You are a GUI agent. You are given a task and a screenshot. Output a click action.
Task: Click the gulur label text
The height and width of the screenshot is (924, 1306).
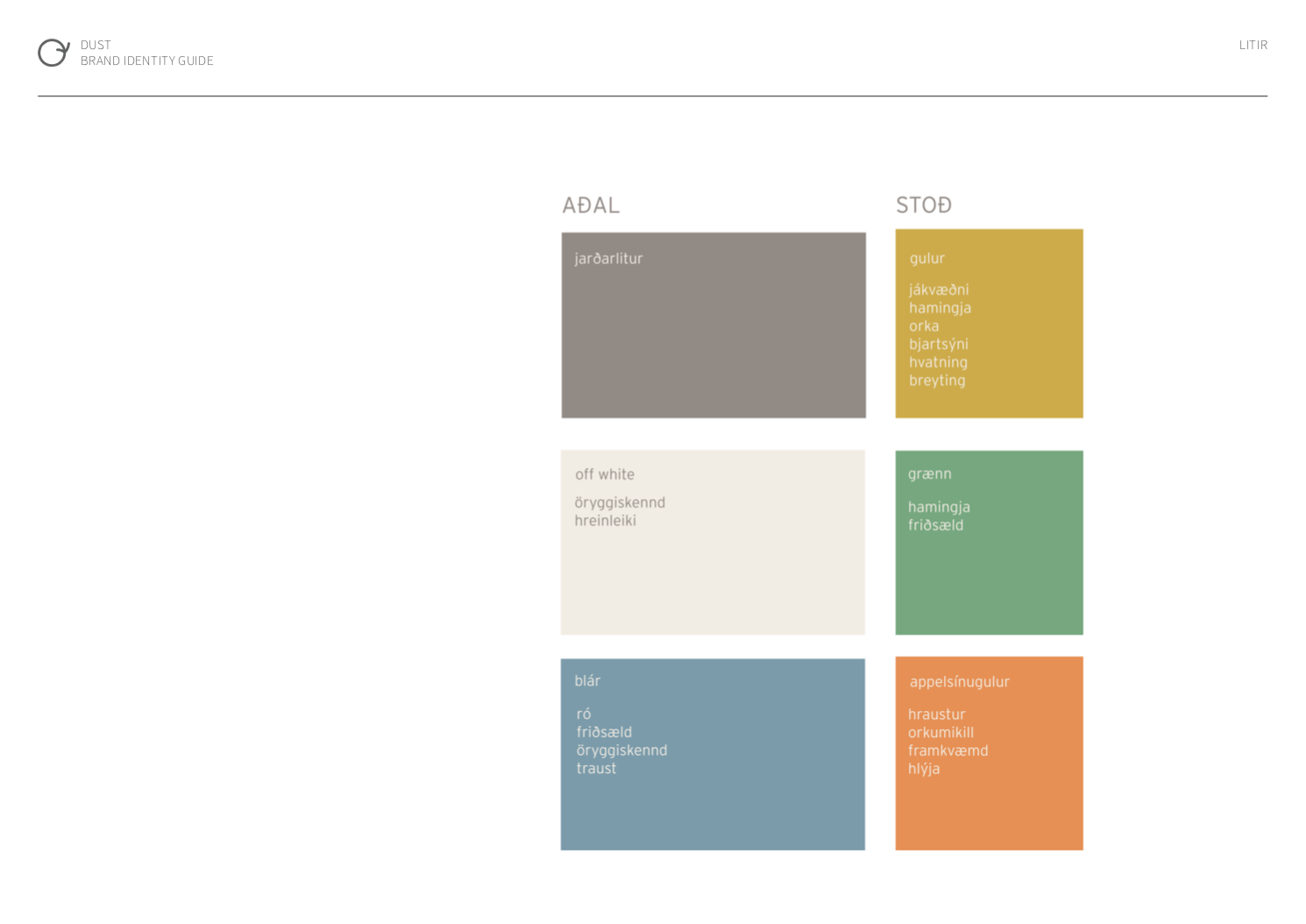click(x=926, y=259)
